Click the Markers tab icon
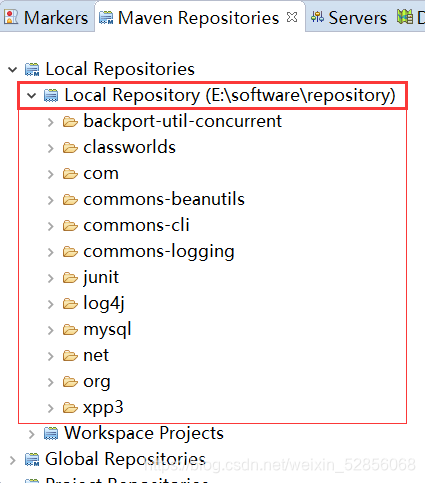This screenshot has width=425, height=483. pos(11,17)
